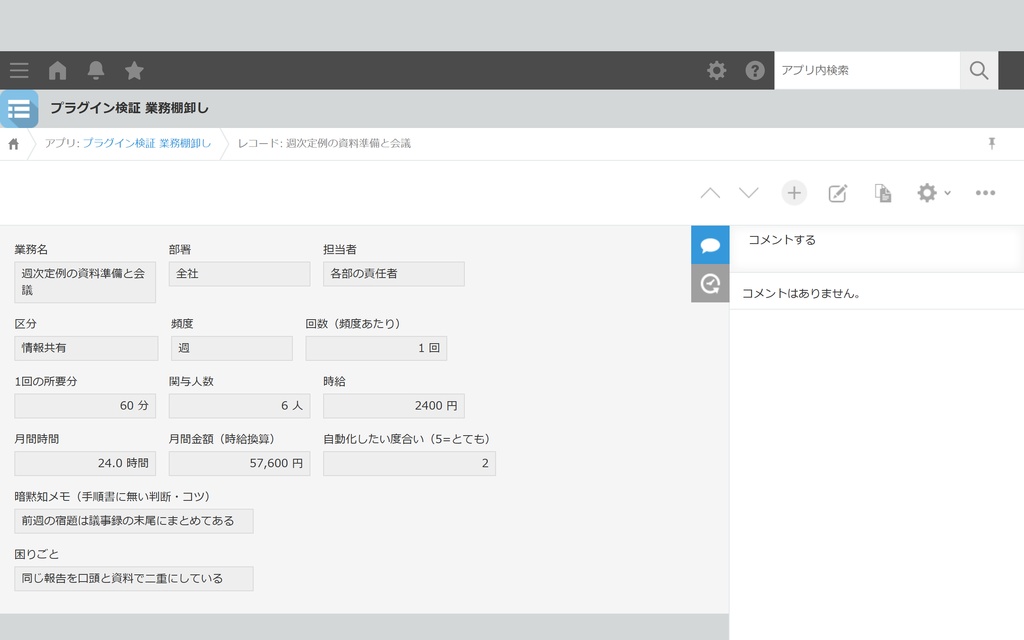Click the 部署 value 全社
The height and width of the screenshot is (640, 1024).
(x=239, y=274)
